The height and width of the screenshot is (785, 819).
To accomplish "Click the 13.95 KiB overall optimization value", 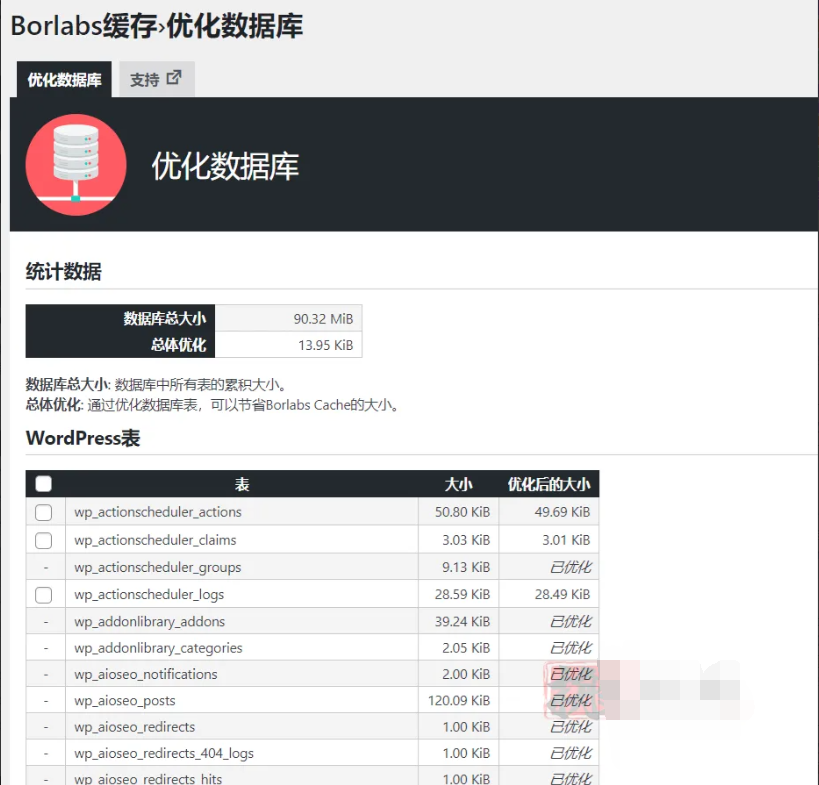I will (325, 345).
